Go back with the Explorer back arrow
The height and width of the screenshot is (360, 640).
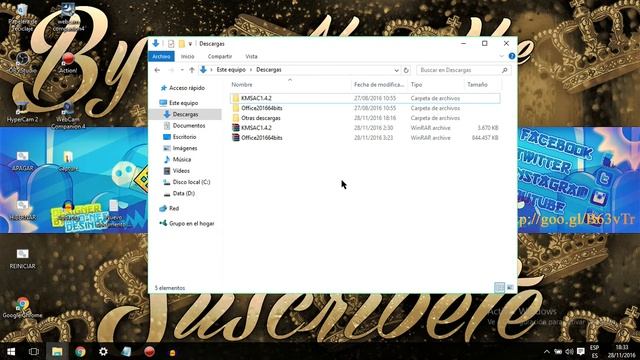pyautogui.click(x=157, y=70)
